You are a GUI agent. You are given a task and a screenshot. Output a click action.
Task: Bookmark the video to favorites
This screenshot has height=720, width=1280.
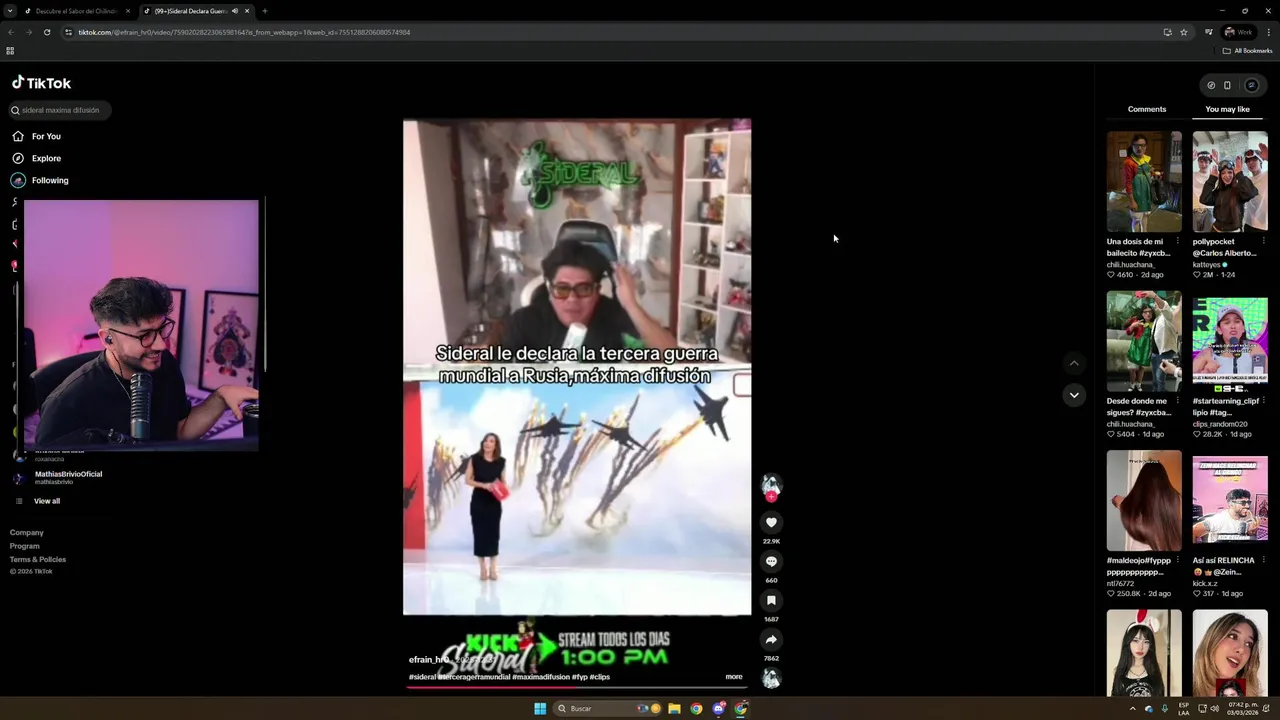coord(771,600)
